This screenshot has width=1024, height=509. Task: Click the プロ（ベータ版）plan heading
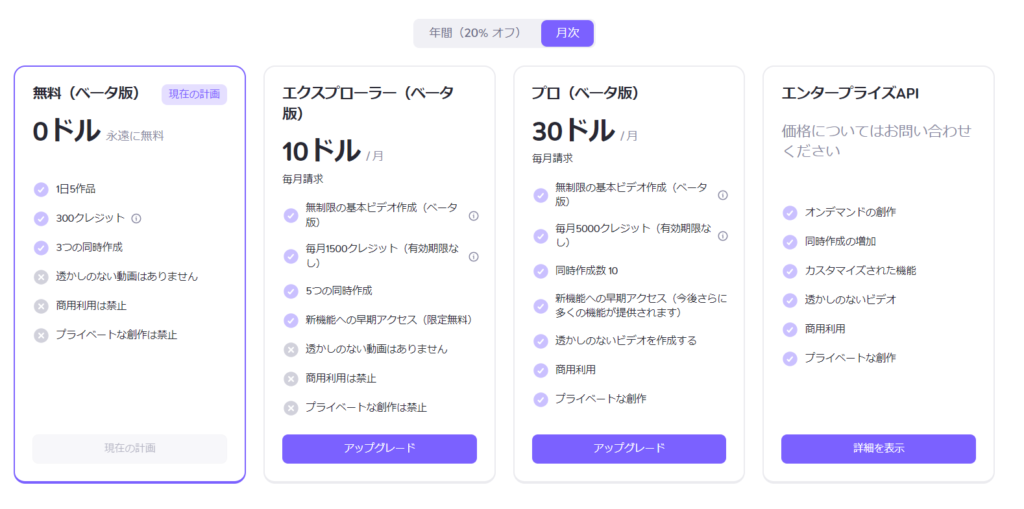[585, 93]
